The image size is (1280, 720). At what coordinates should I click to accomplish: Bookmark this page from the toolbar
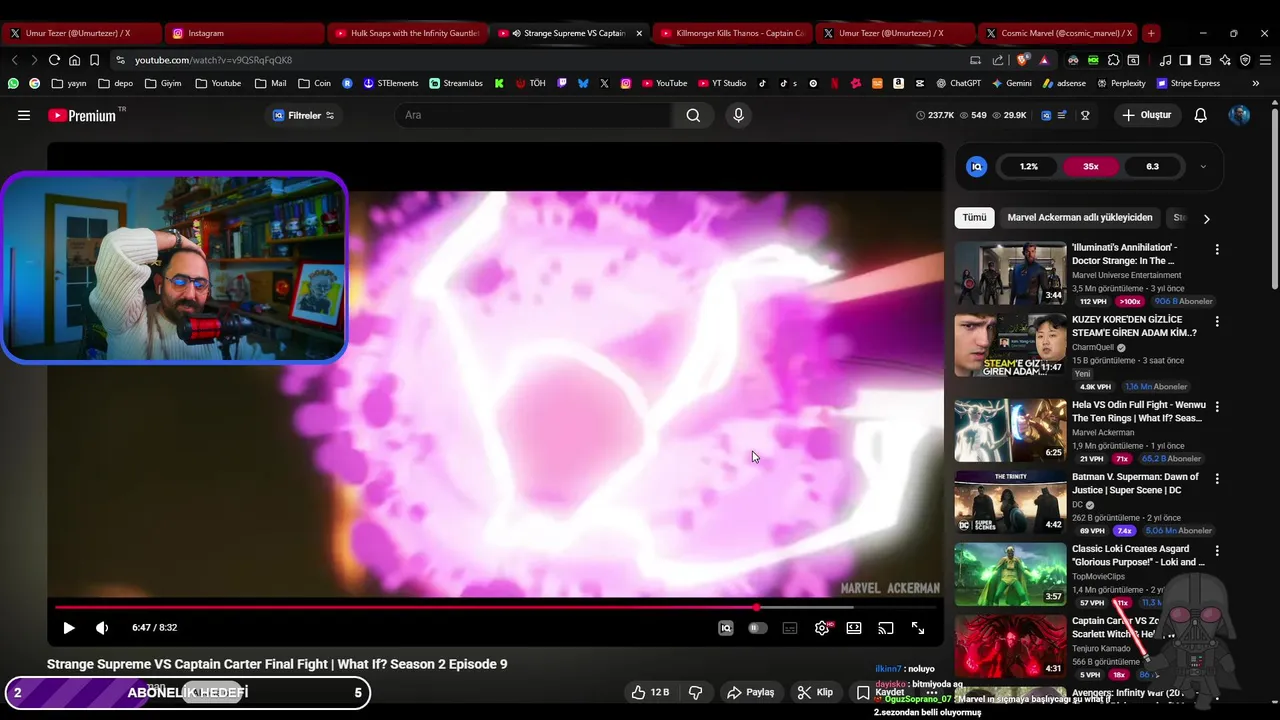[x=94, y=60]
